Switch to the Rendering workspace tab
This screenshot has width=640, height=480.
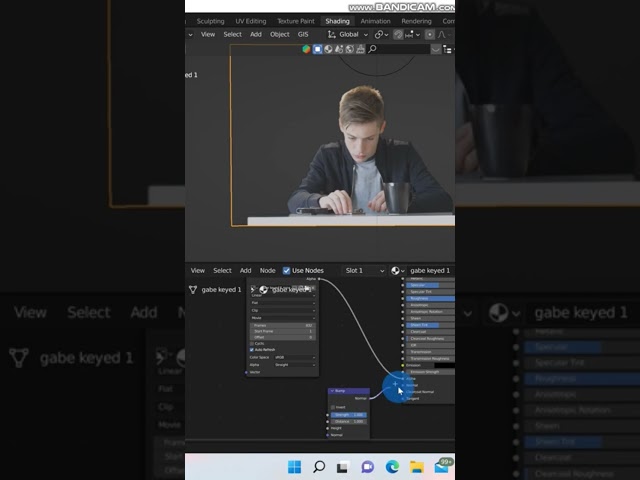click(x=416, y=21)
